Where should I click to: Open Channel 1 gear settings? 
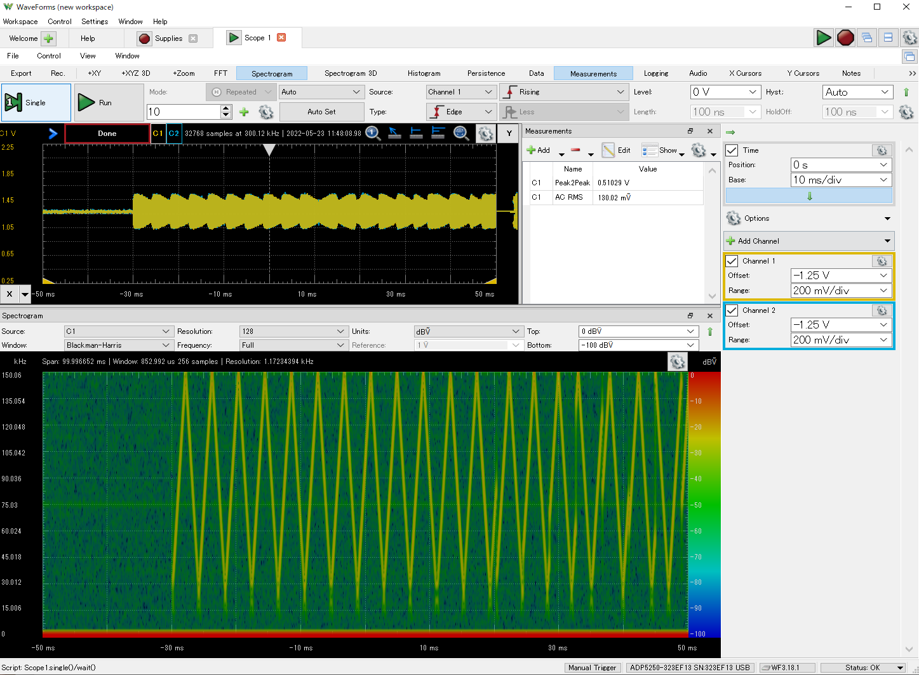(881, 261)
